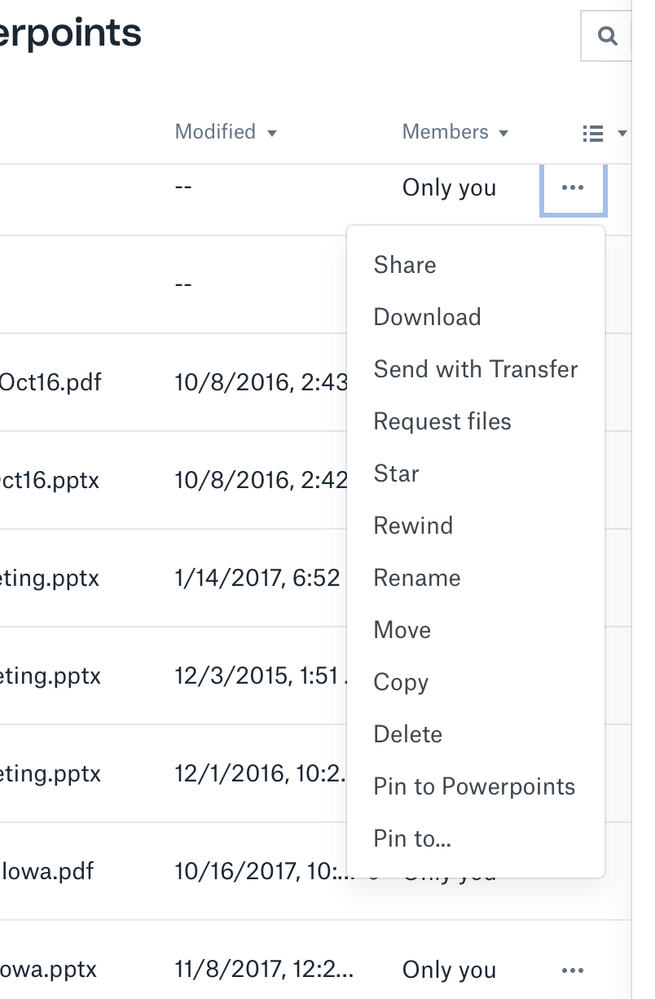The height and width of the screenshot is (999, 655).
Task: Click the search magnifier icon
Action: coord(606,37)
